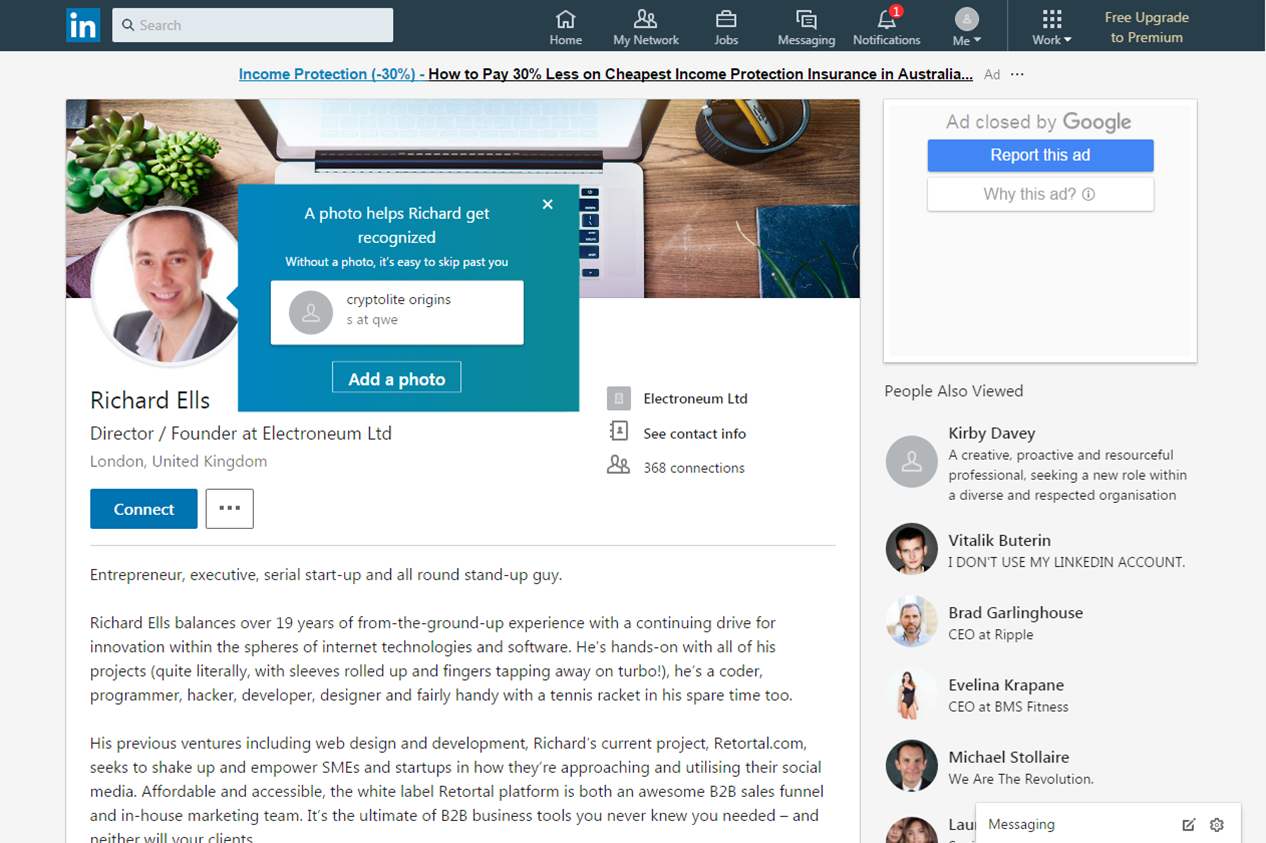Open the Messaging chat icon
This screenshot has height=843, width=1266.
coord(806,19)
